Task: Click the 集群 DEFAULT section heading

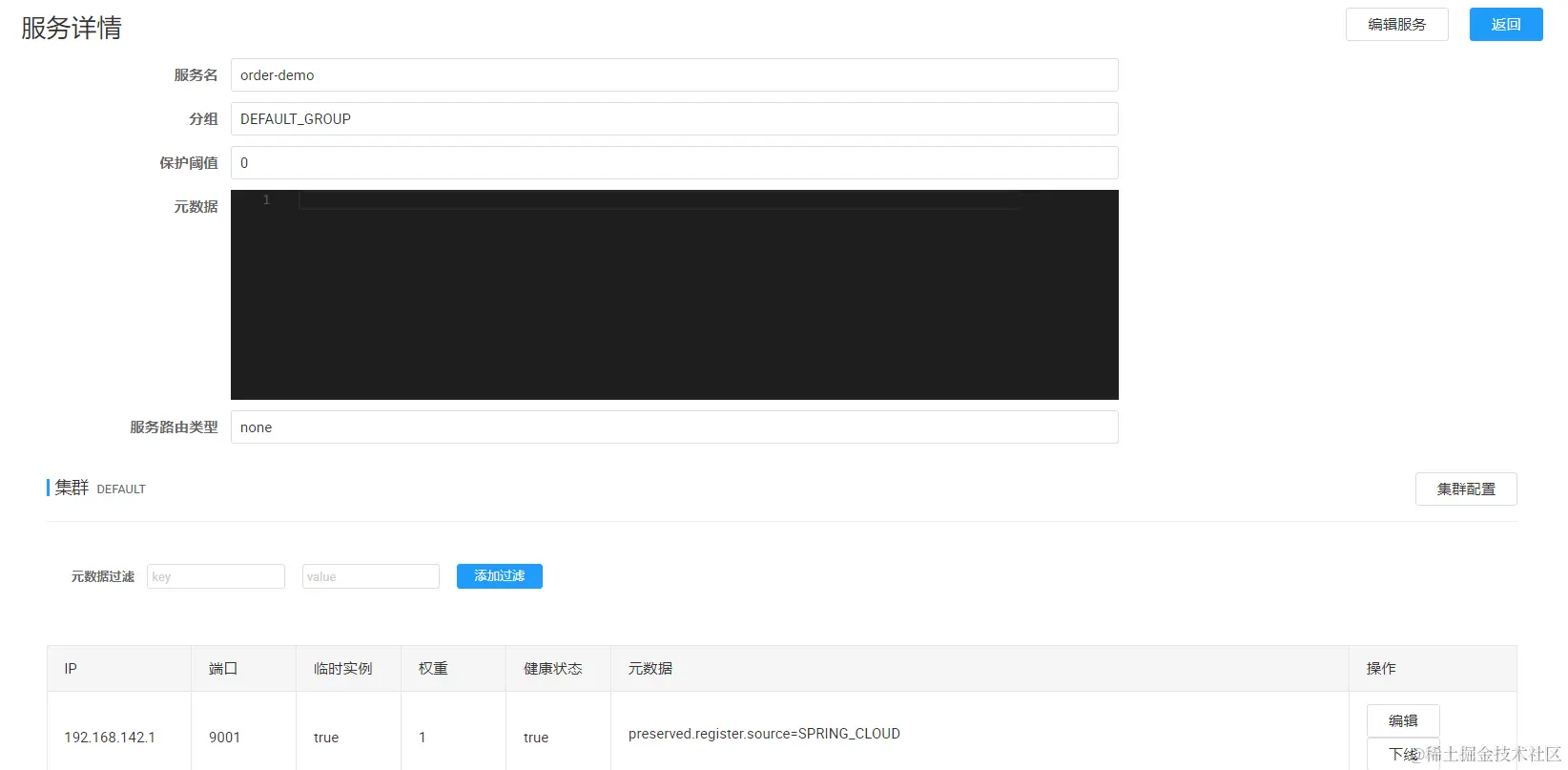Action: tap(100, 489)
